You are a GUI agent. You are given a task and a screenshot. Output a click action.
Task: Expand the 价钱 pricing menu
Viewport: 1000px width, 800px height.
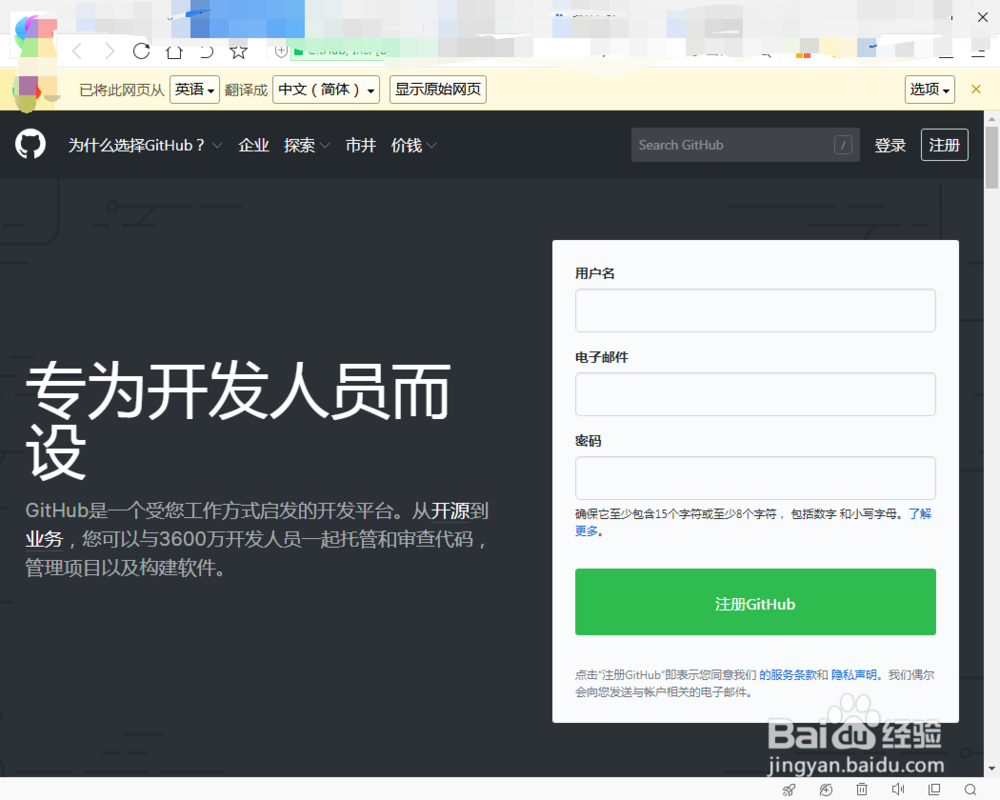[414, 145]
